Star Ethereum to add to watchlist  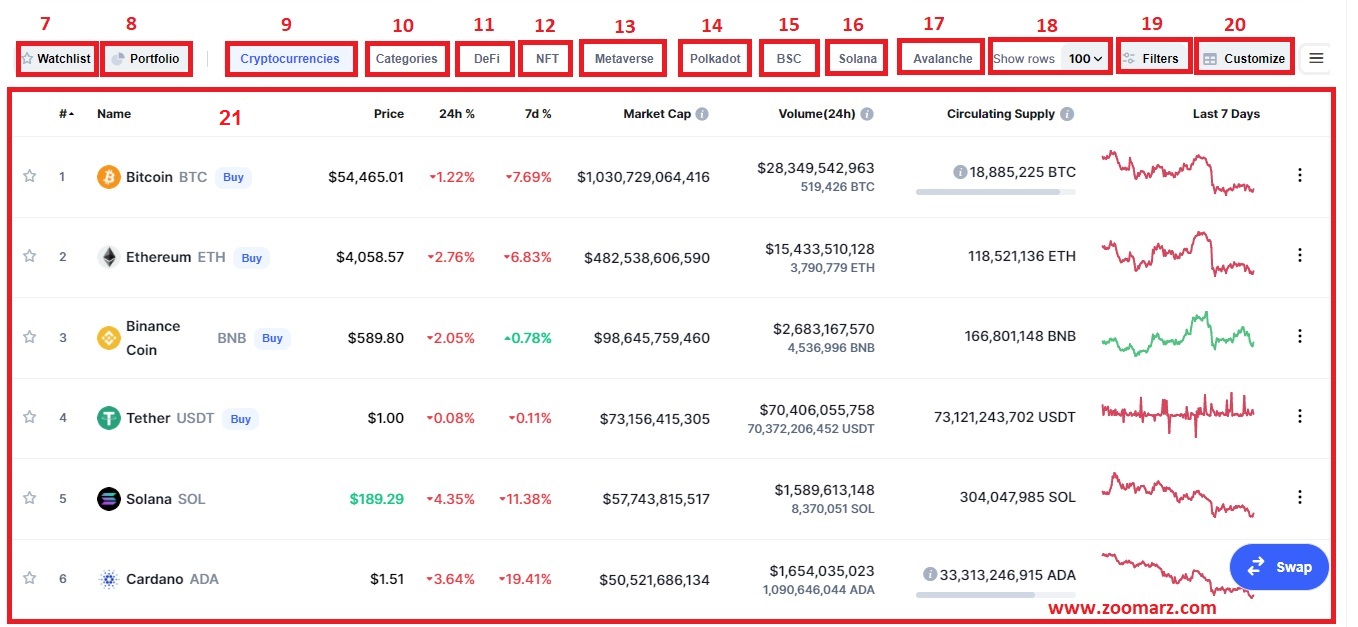click(29, 256)
